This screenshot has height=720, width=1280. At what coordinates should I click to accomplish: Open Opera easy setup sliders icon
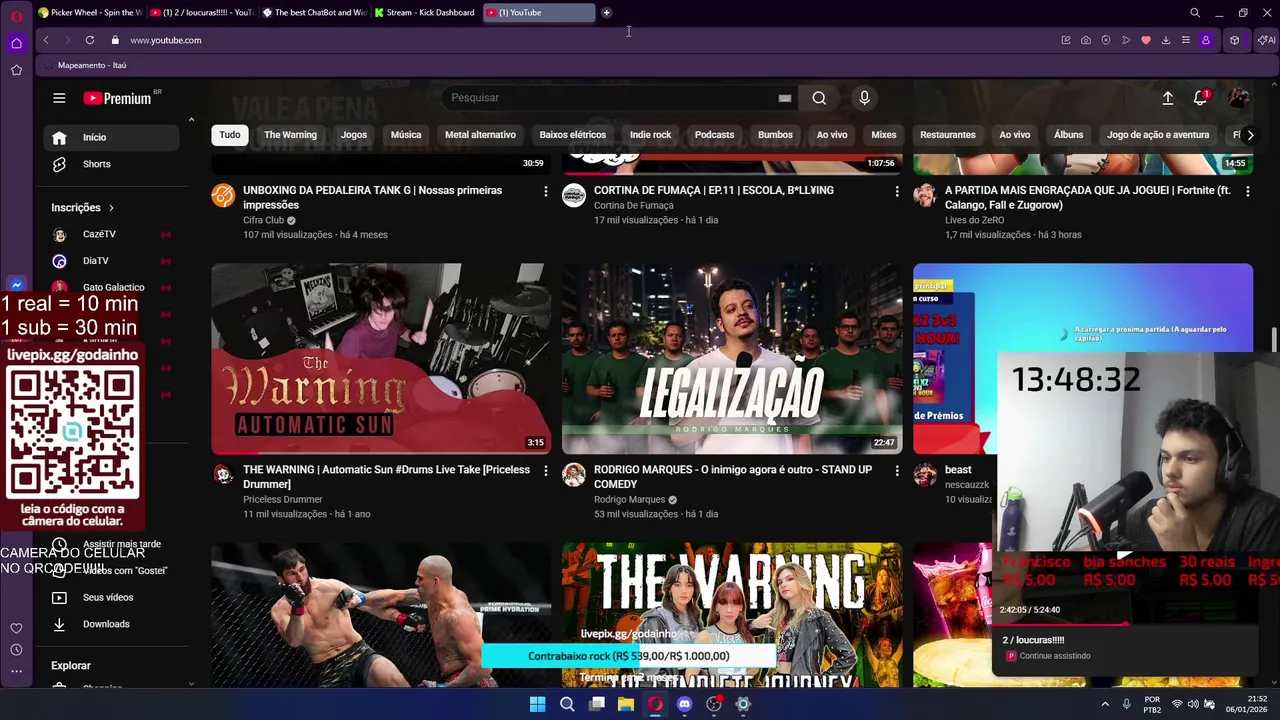pos(1186,40)
